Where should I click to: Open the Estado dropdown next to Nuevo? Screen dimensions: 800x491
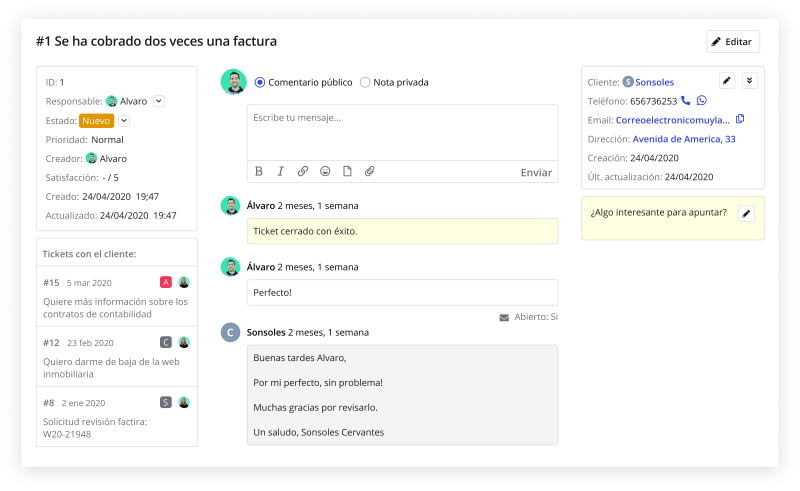tap(124, 121)
